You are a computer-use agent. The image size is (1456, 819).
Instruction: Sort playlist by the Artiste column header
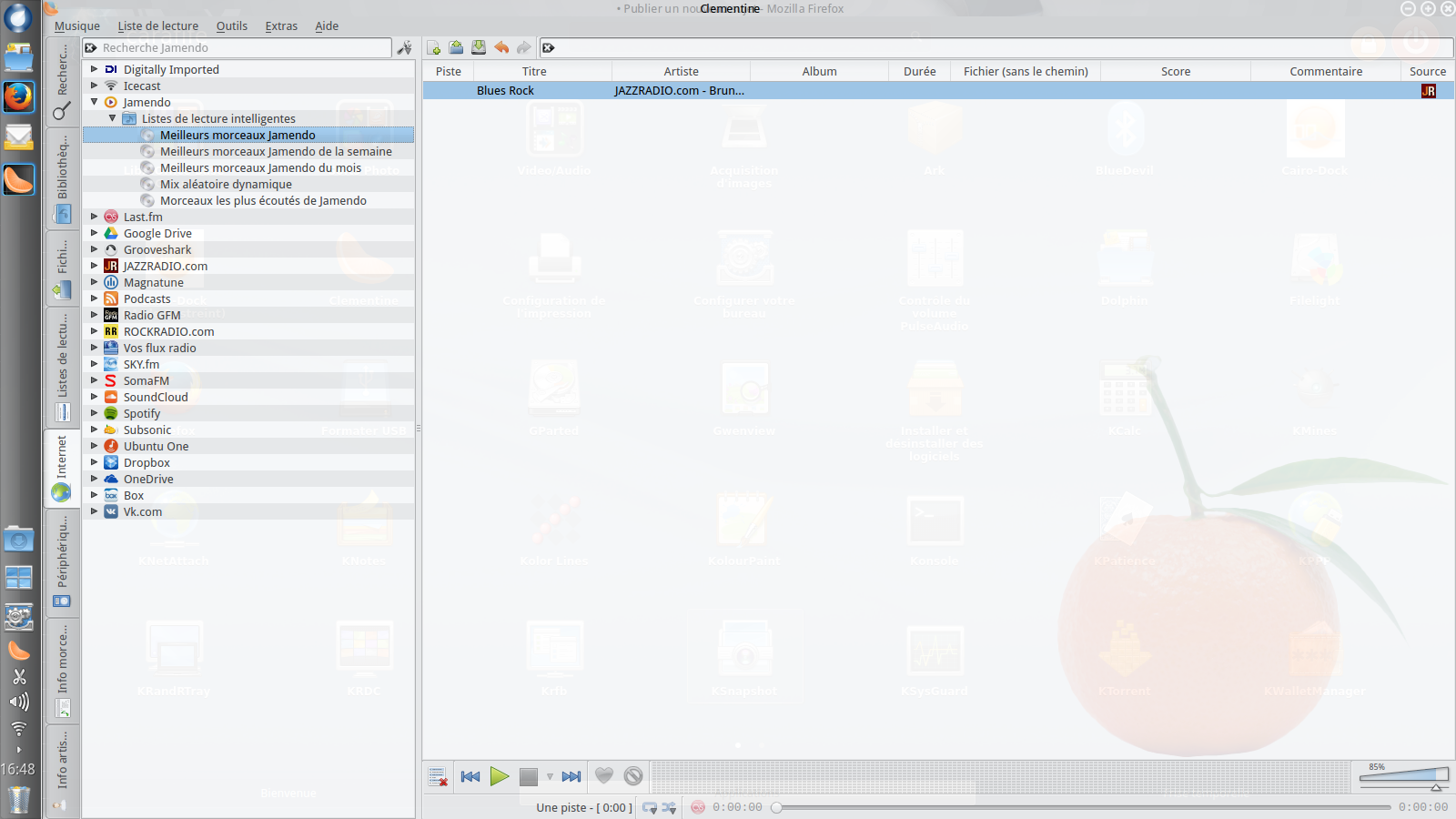coord(682,71)
